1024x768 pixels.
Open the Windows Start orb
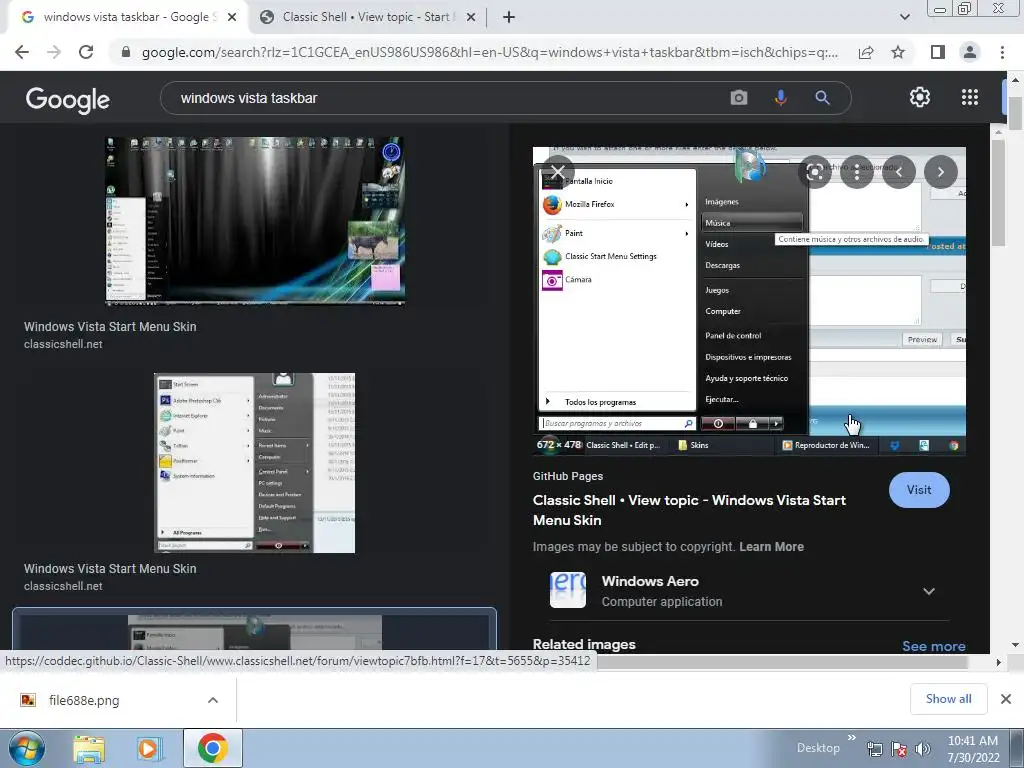pyautogui.click(x=26, y=748)
